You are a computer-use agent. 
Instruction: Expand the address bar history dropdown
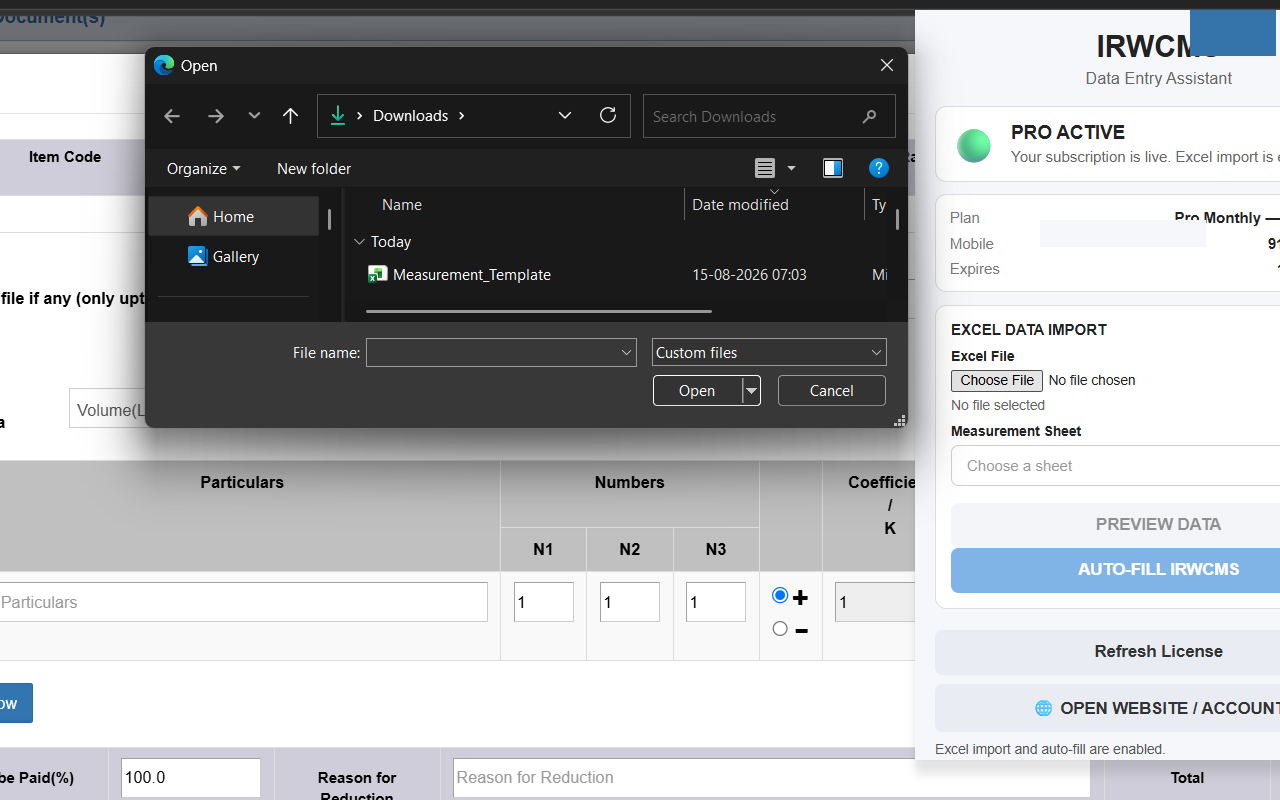pos(565,116)
